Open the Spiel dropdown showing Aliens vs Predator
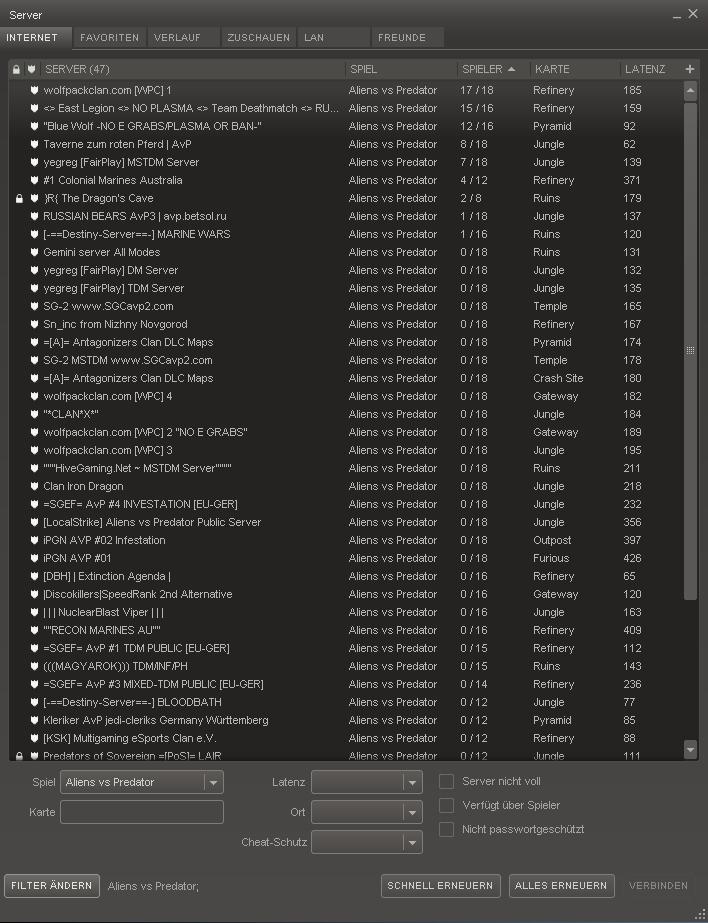The width and height of the screenshot is (708, 923). point(142,782)
